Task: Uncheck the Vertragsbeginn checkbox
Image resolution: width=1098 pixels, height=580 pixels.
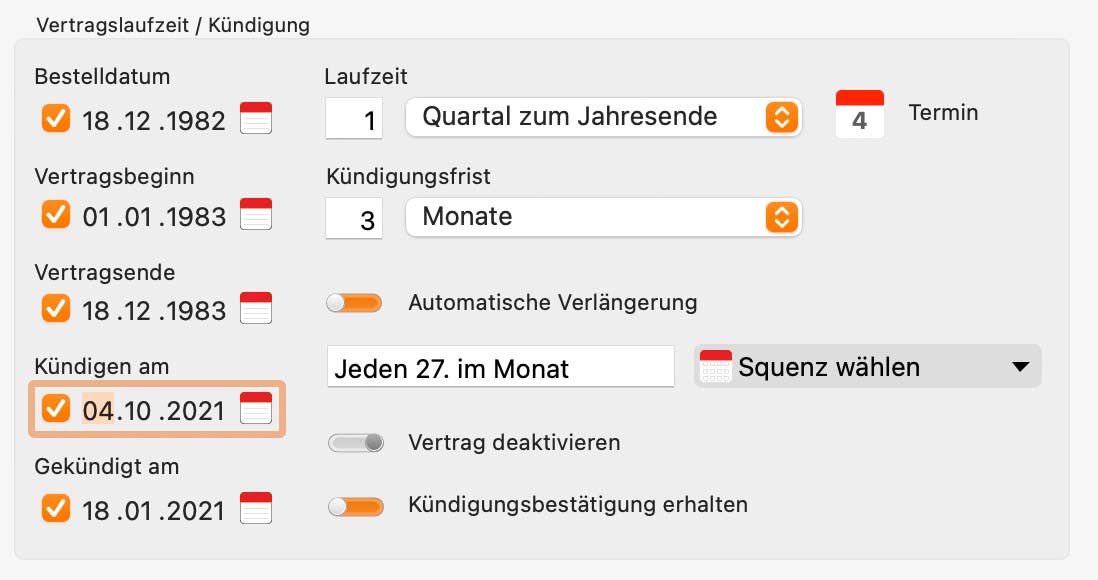Action: click(56, 214)
